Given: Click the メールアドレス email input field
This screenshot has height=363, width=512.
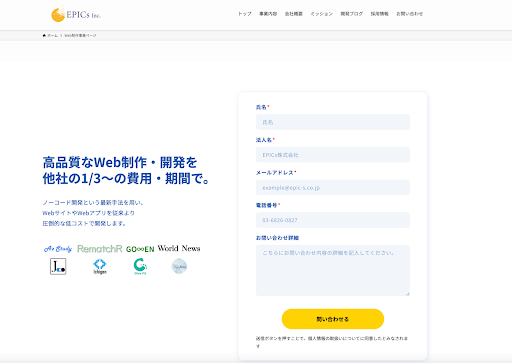Looking at the screenshot, I should pos(333,187).
